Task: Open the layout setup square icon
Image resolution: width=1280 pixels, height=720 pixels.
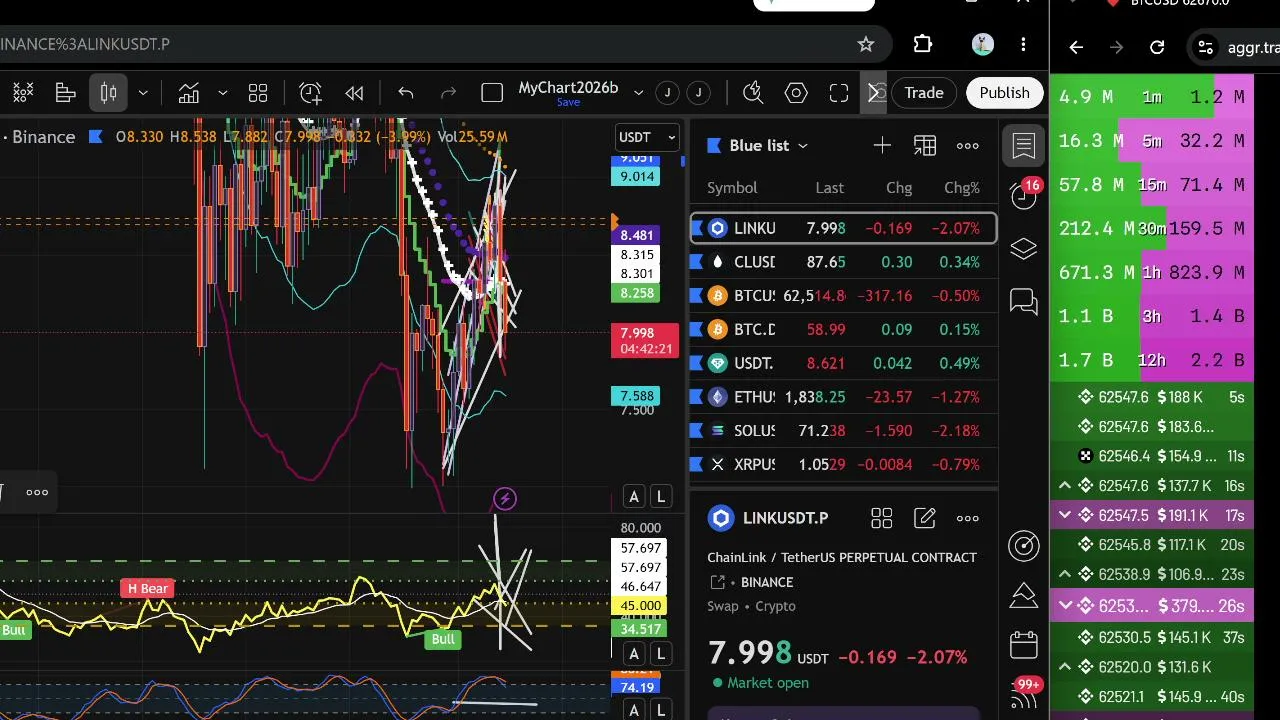Action: click(x=492, y=93)
